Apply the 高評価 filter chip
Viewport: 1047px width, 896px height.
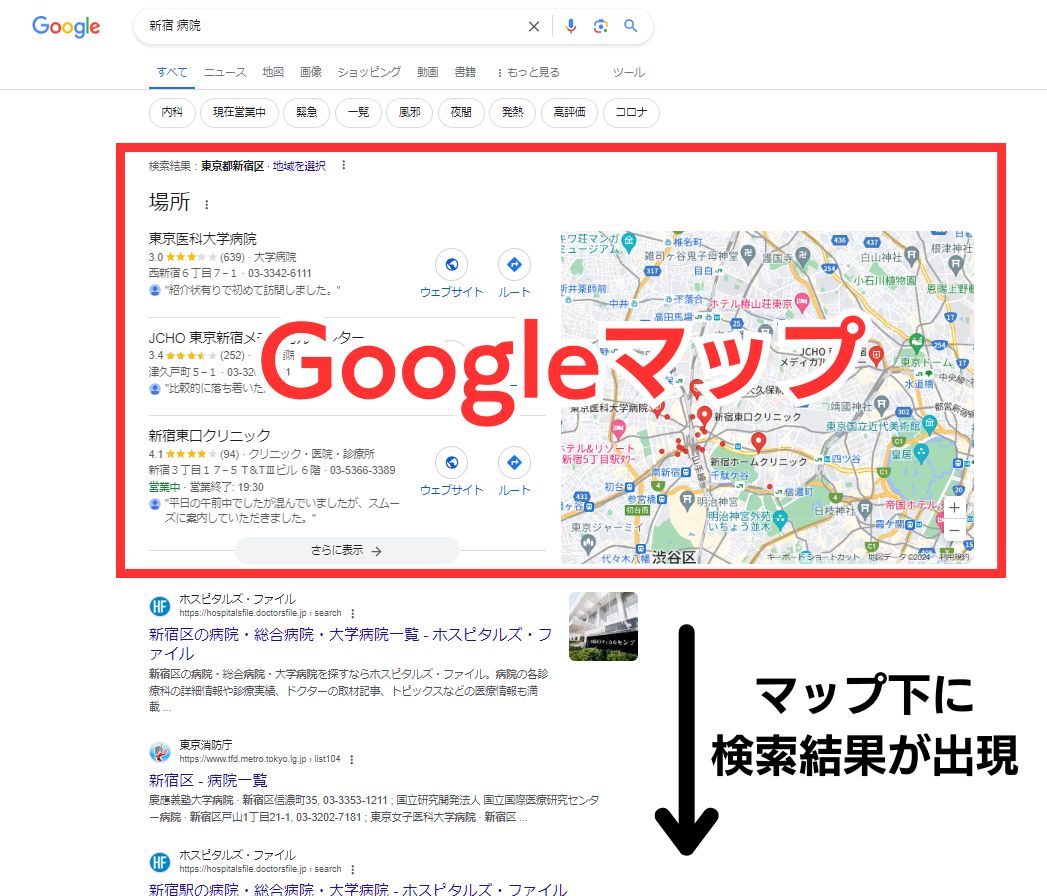[x=569, y=112]
